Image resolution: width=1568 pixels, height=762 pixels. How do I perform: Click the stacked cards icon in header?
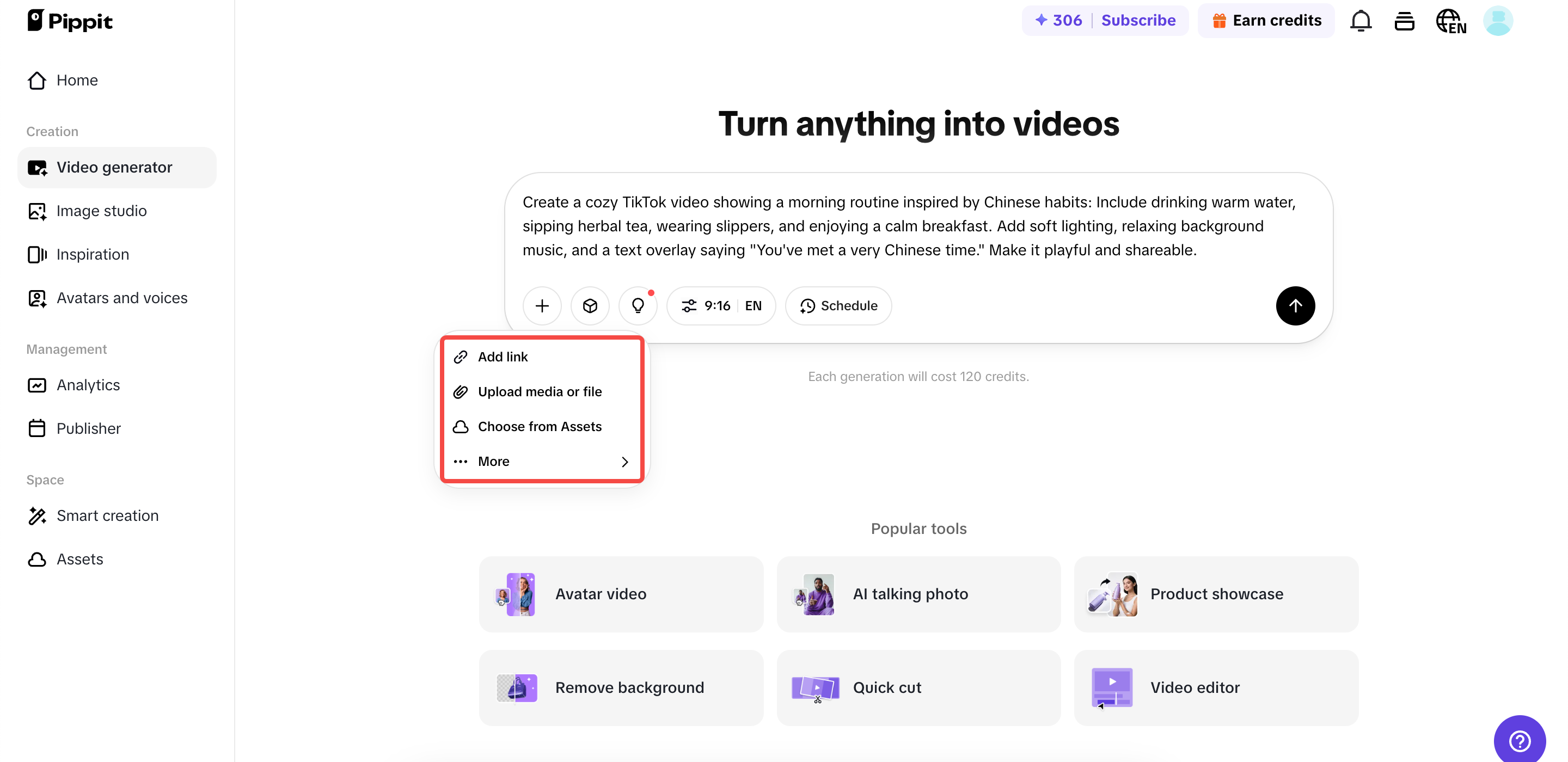(x=1404, y=21)
